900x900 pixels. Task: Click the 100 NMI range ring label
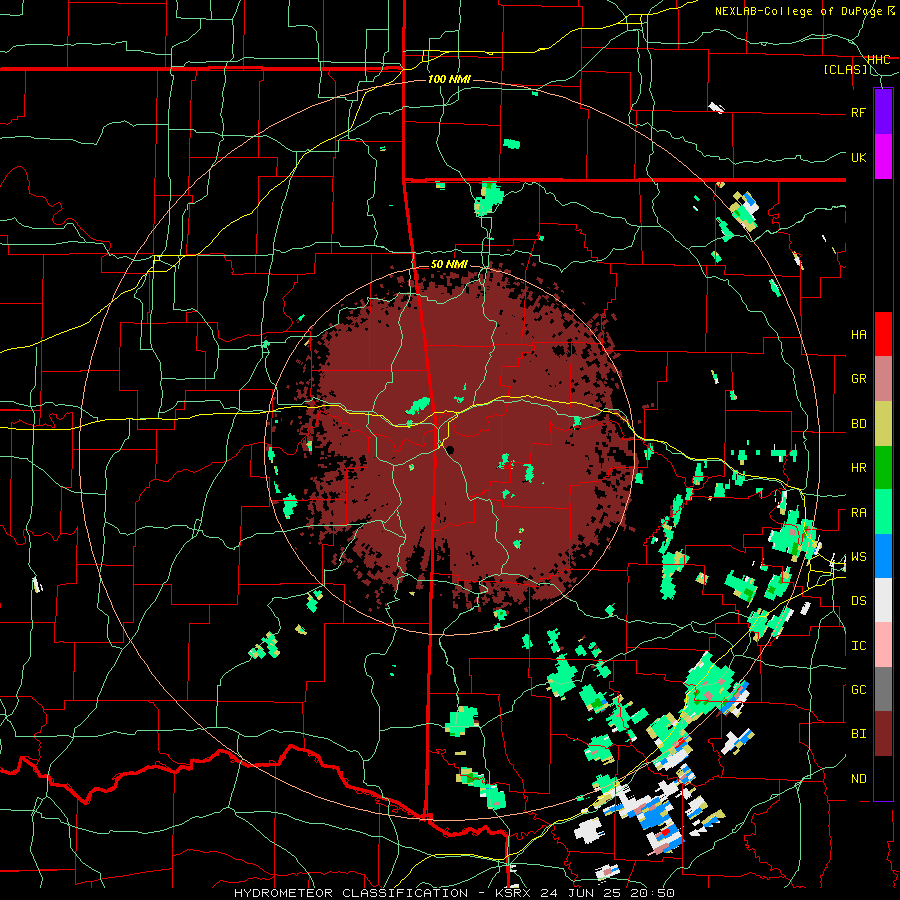coord(449,79)
